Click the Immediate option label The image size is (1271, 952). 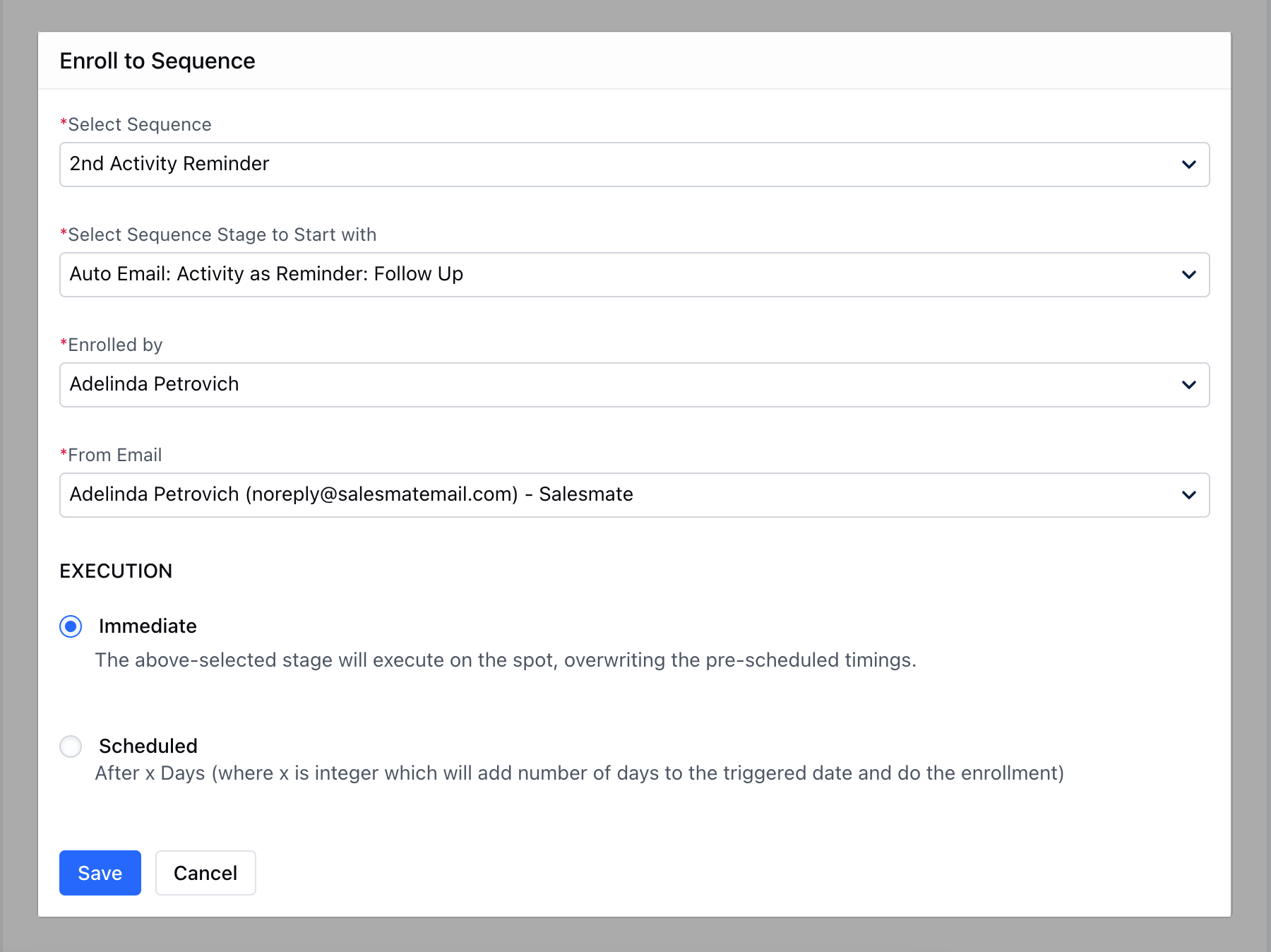[x=148, y=626]
